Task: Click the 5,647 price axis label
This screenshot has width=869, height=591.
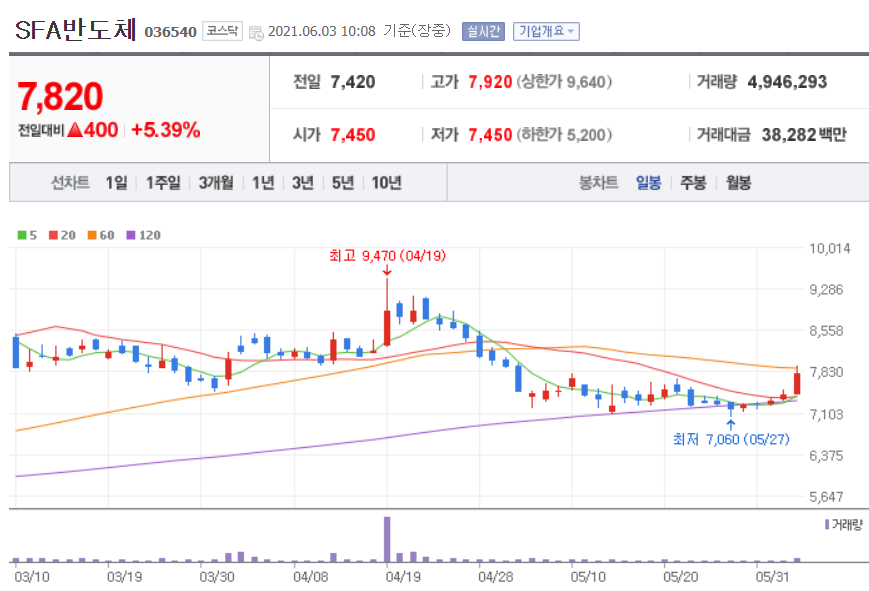Action: 826,497
